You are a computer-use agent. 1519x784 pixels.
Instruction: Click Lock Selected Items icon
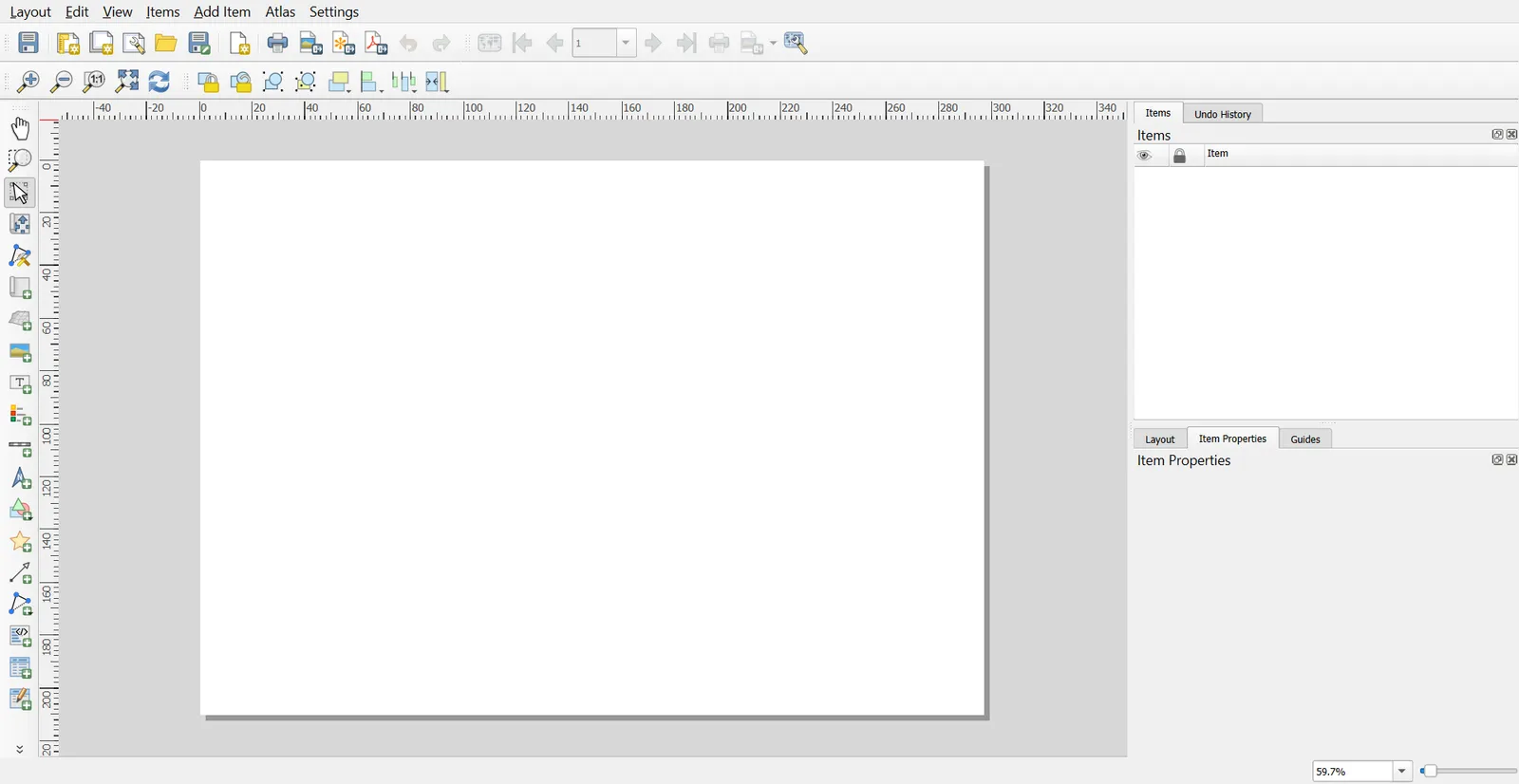click(208, 82)
